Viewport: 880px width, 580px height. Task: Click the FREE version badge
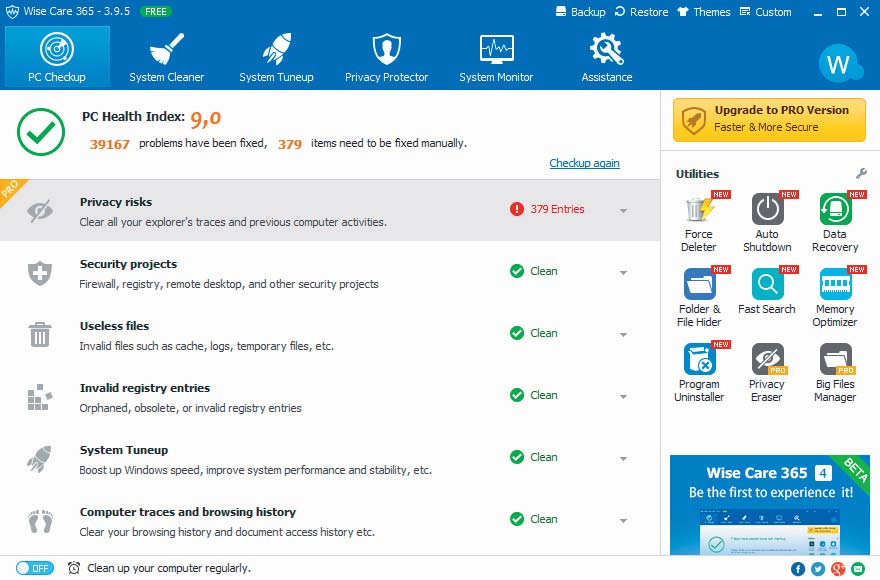pyautogui.click(x=155, y=11)
